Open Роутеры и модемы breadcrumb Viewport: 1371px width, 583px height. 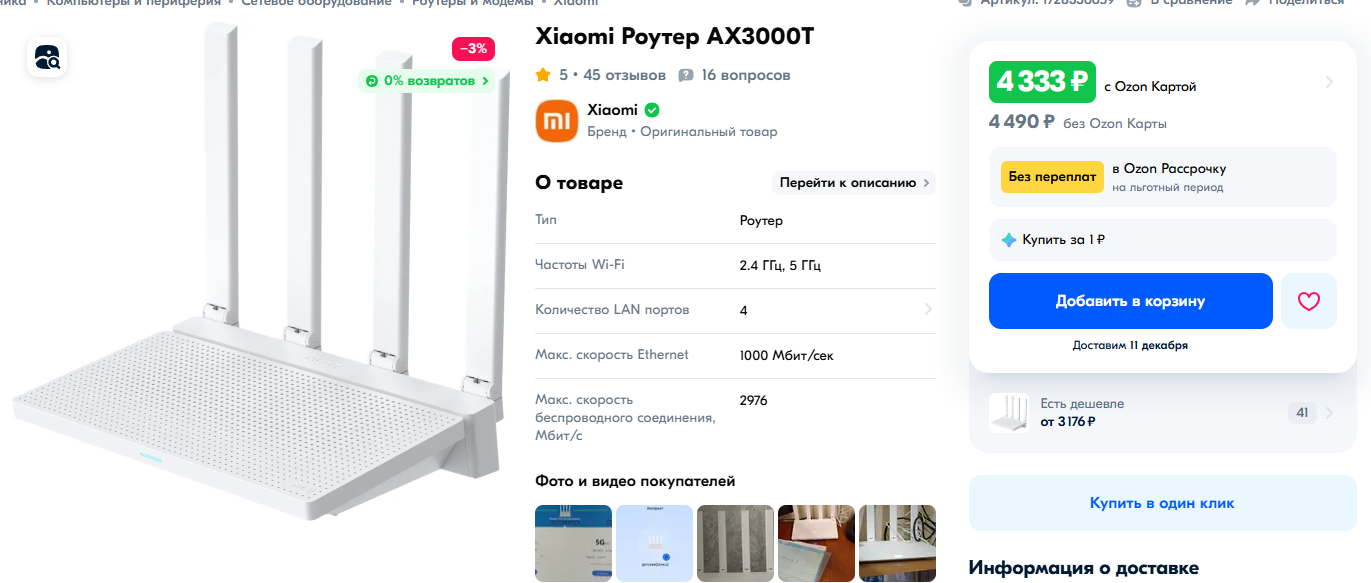[x=472, y=3]
